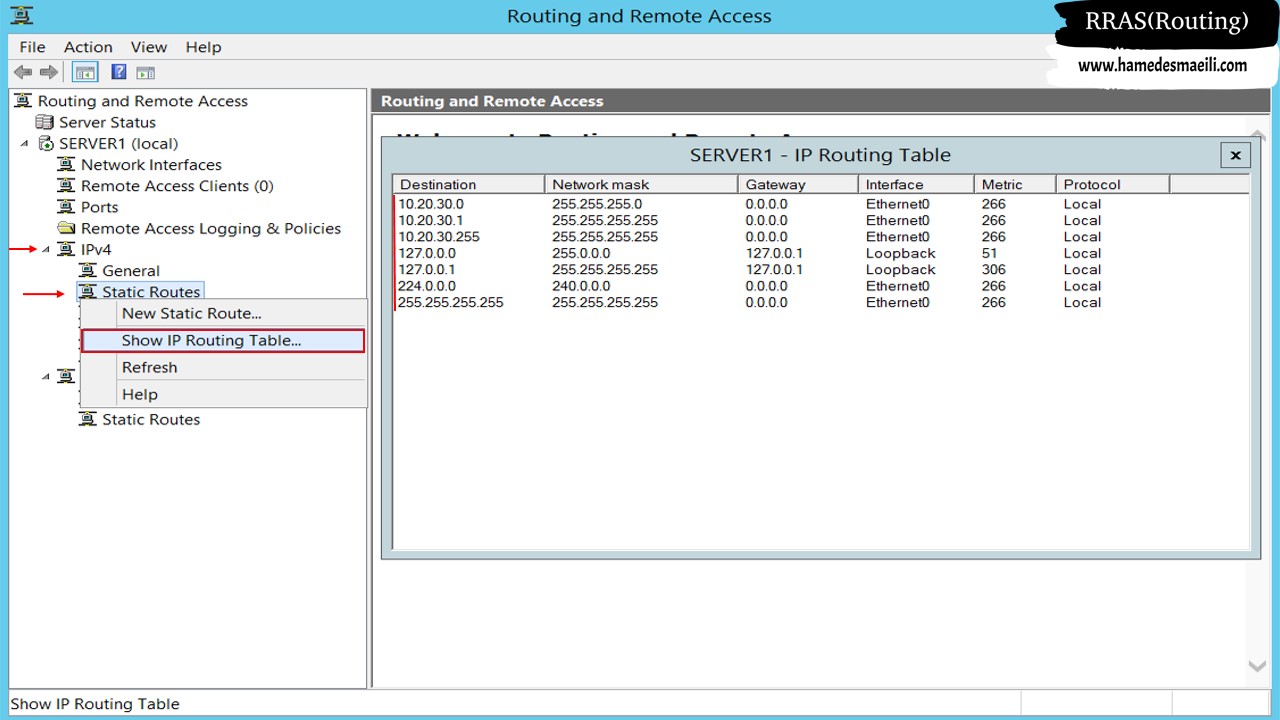The width and height of the screenshot is (1280, 720).
Task: Click the SERVER1 (local) server icon
Action: [x=45, y=143]
